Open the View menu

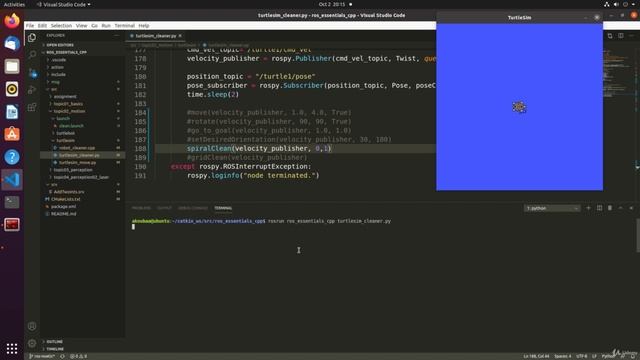tap(81, 25)
